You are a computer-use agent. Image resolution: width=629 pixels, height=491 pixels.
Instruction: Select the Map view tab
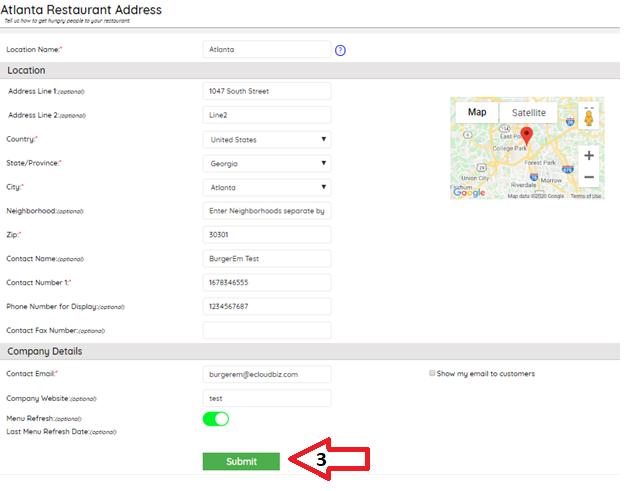[x=477, y=113]
